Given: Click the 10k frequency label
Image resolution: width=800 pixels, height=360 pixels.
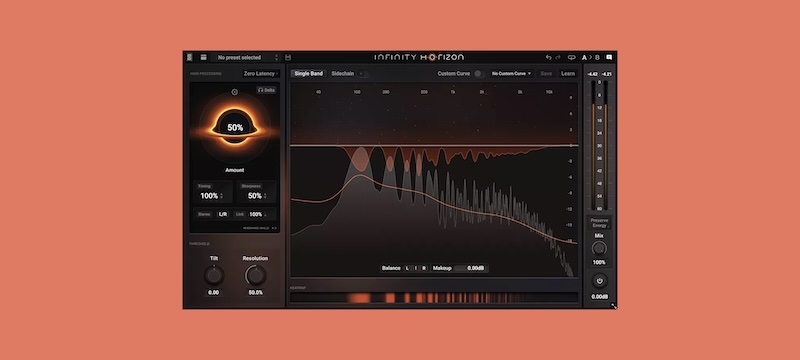Looking at the screenshot, I should (x=549, y=92).
